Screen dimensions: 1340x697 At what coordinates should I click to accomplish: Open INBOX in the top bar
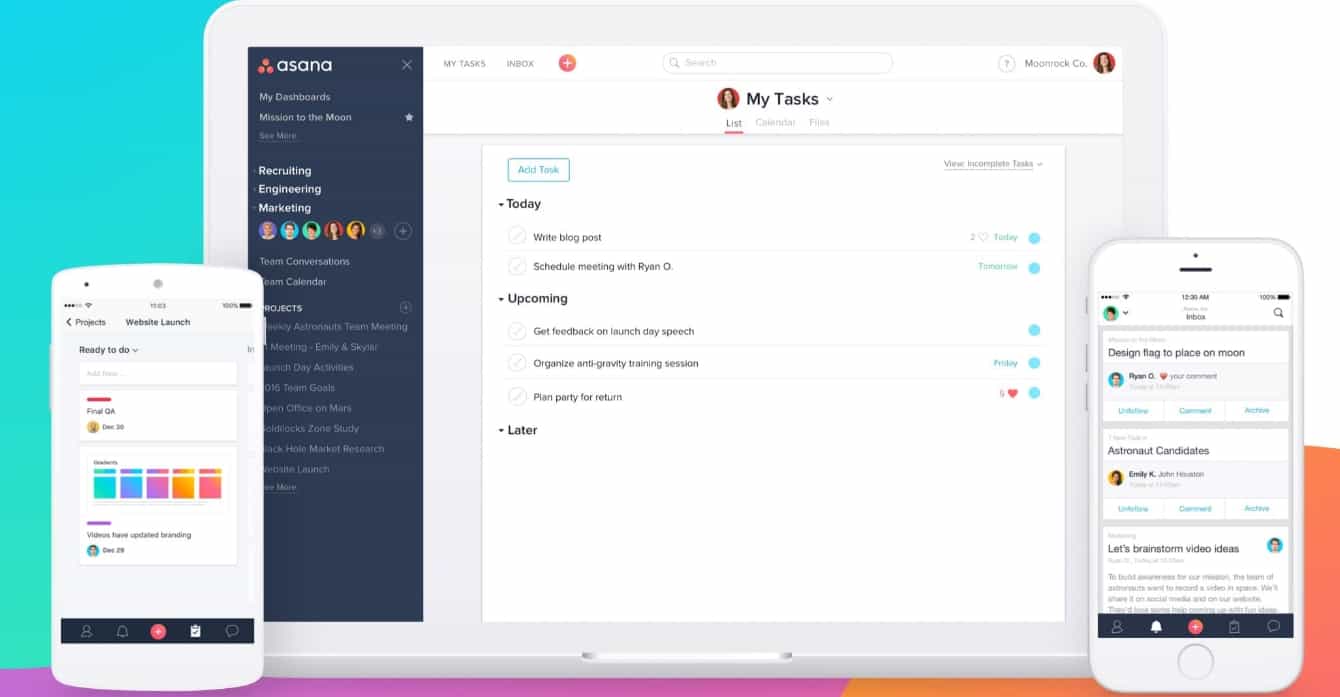[x=520, y=64]
